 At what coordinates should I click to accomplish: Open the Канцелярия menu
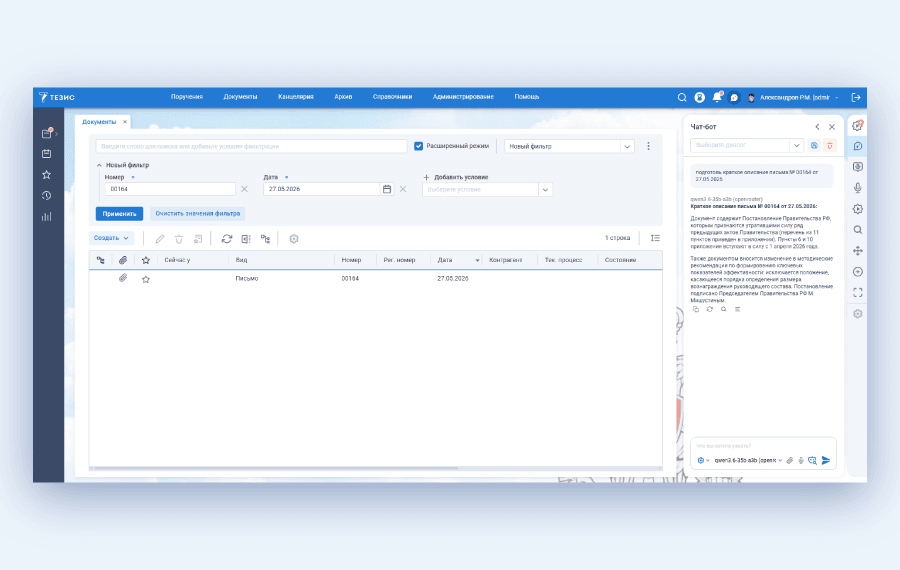pos(296,97)
